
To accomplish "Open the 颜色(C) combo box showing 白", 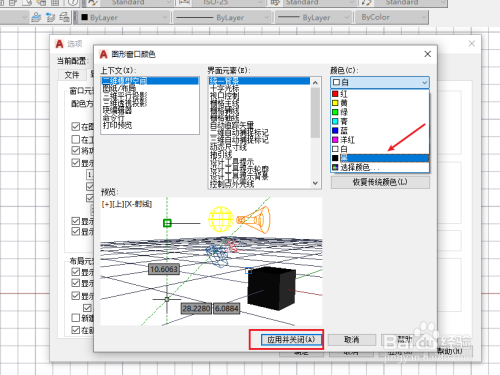I will (380, 82).
